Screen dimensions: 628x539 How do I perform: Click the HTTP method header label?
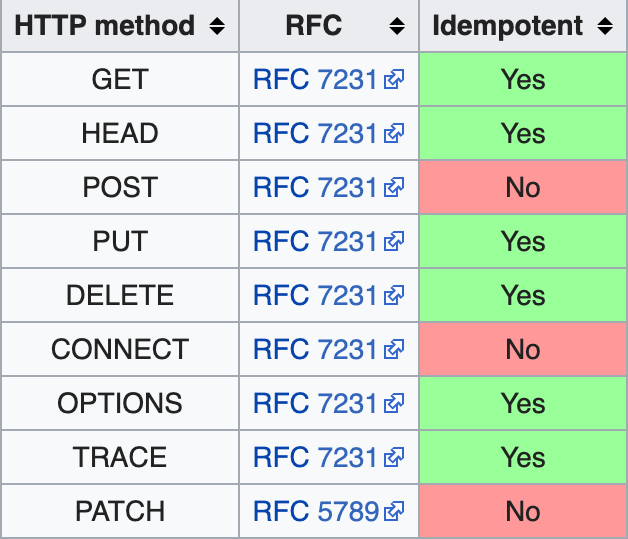click(105, 27)
